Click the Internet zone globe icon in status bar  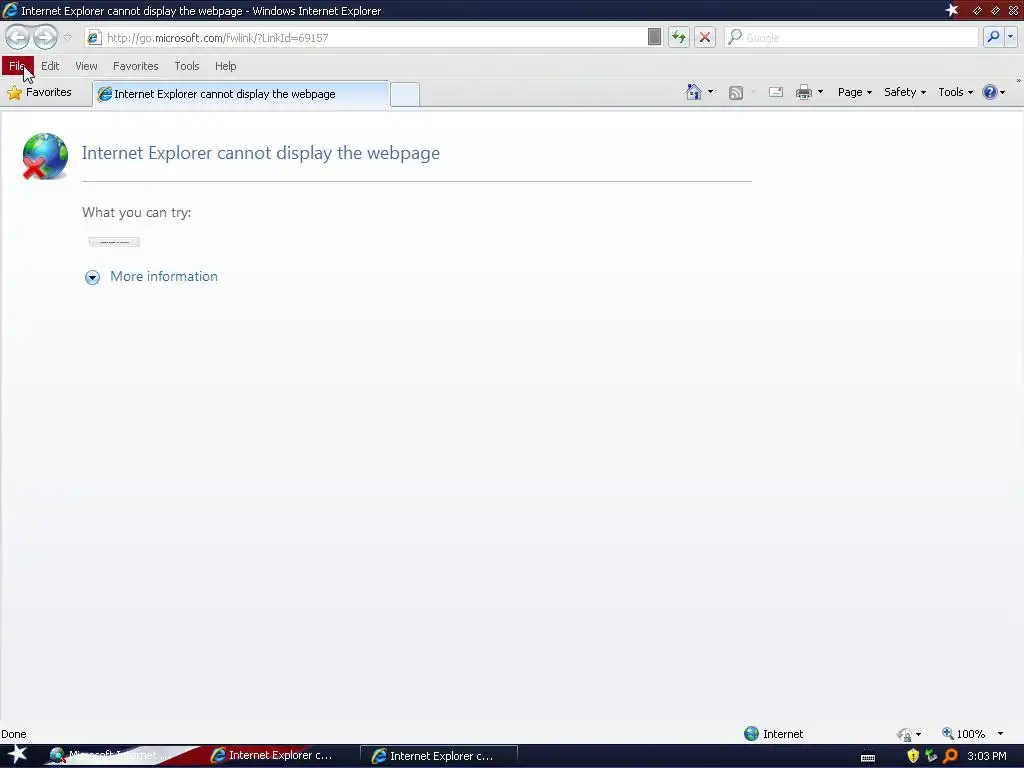[752, 733]
